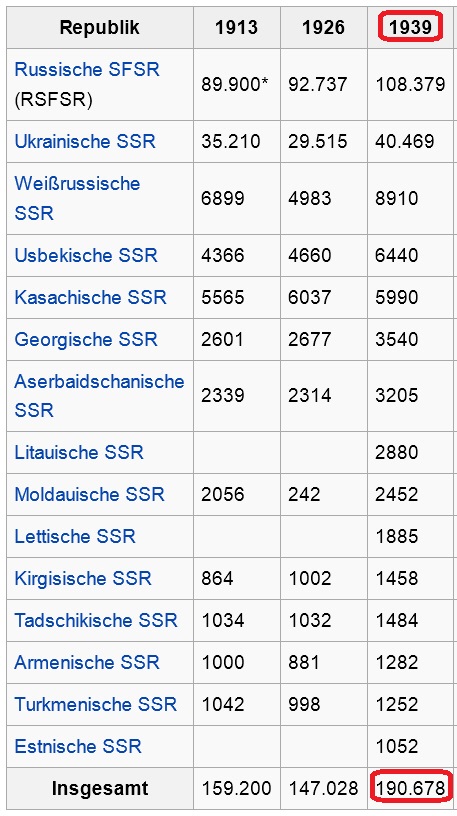Select the Republik column header

click(100, 28)
